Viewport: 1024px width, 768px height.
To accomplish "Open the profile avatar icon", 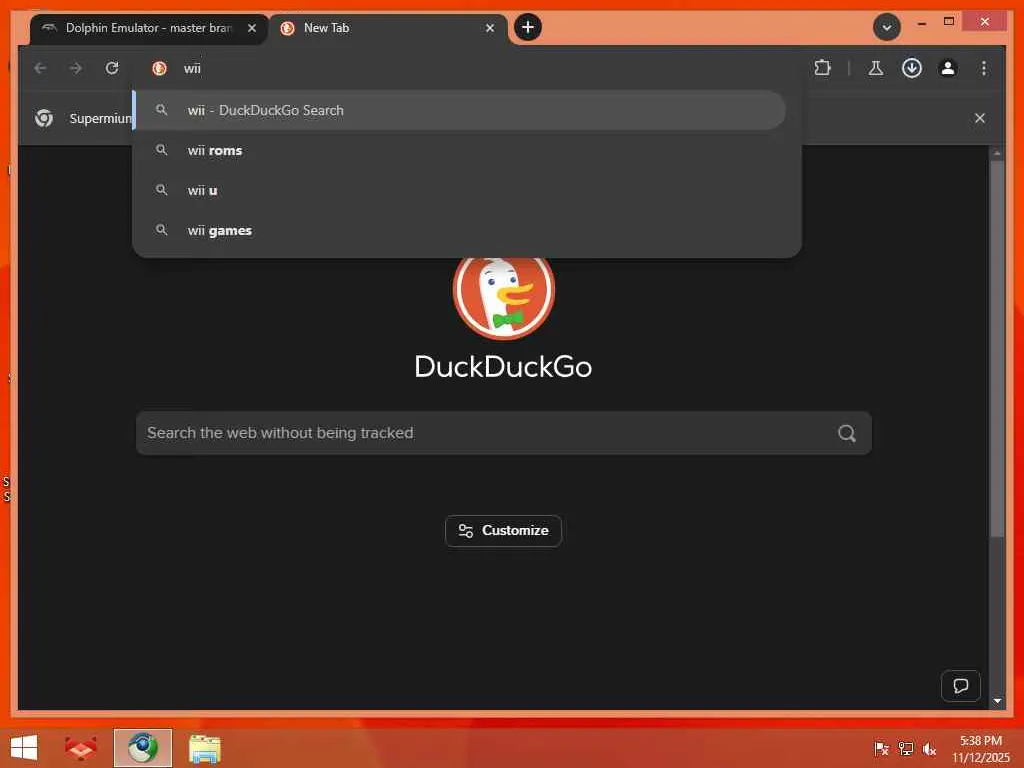I will [x=948, y=68].
